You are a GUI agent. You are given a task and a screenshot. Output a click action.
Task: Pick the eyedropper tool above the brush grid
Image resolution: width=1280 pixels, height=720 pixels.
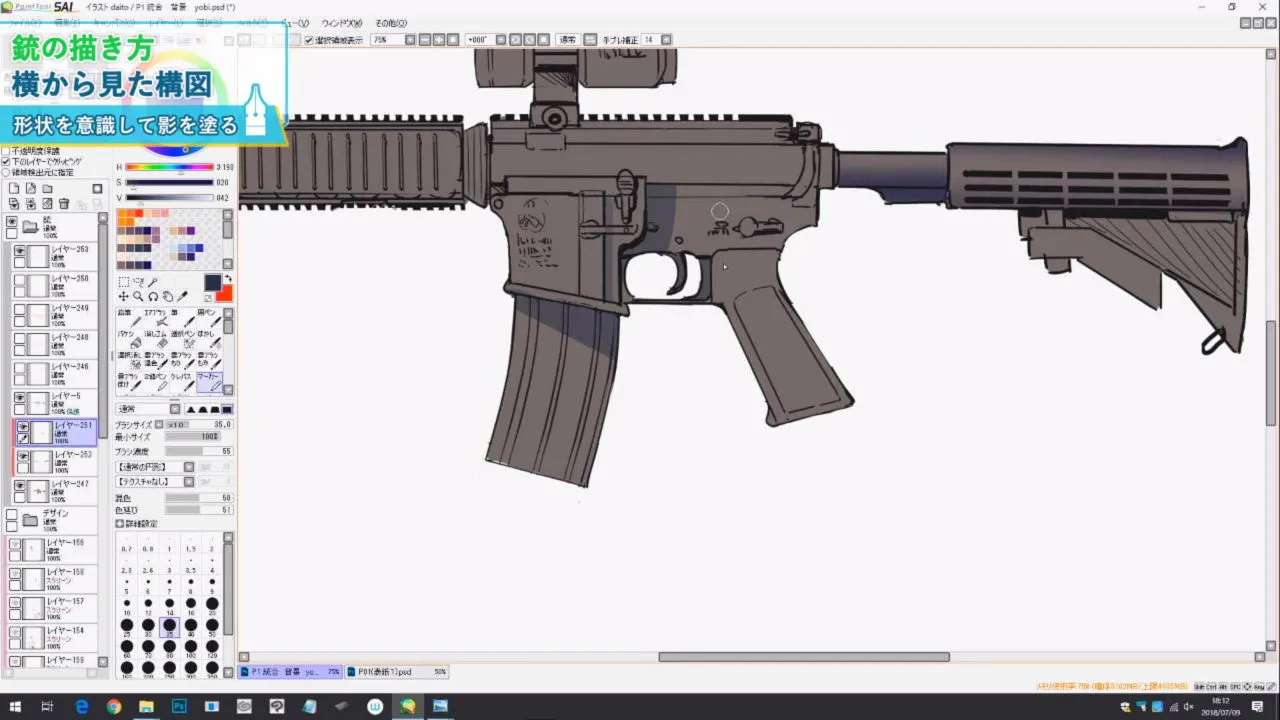182,296
